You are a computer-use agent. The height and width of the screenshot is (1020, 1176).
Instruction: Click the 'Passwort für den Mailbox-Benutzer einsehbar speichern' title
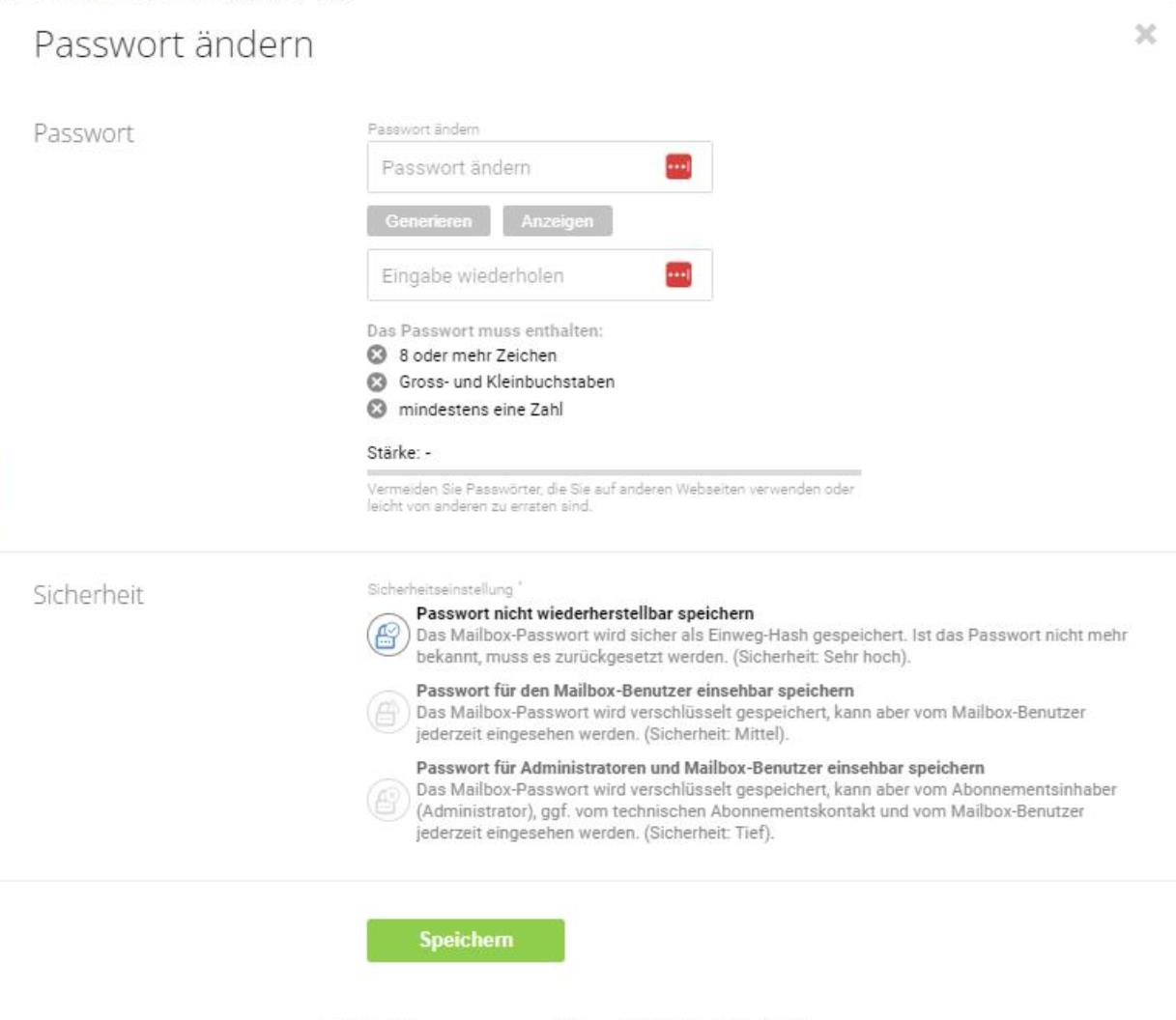(x=635, y=691)
